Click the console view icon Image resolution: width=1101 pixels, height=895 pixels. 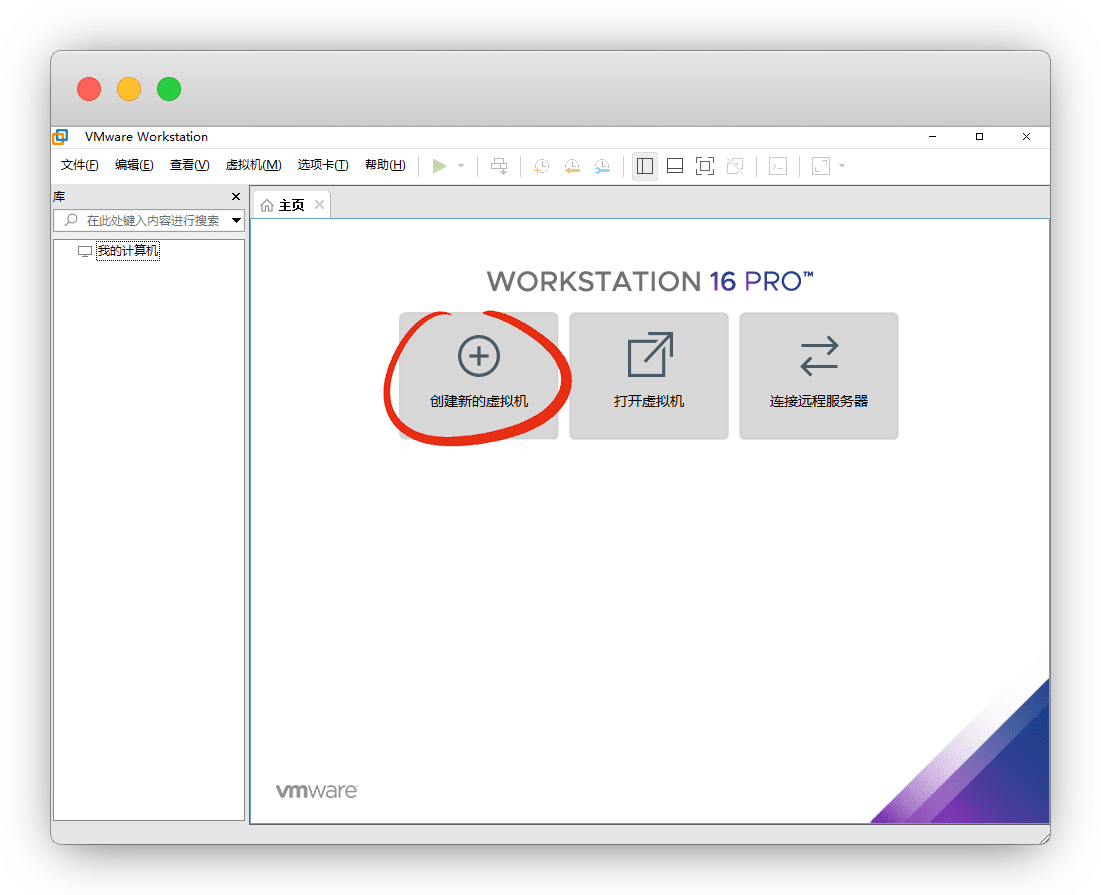point(778,166)
